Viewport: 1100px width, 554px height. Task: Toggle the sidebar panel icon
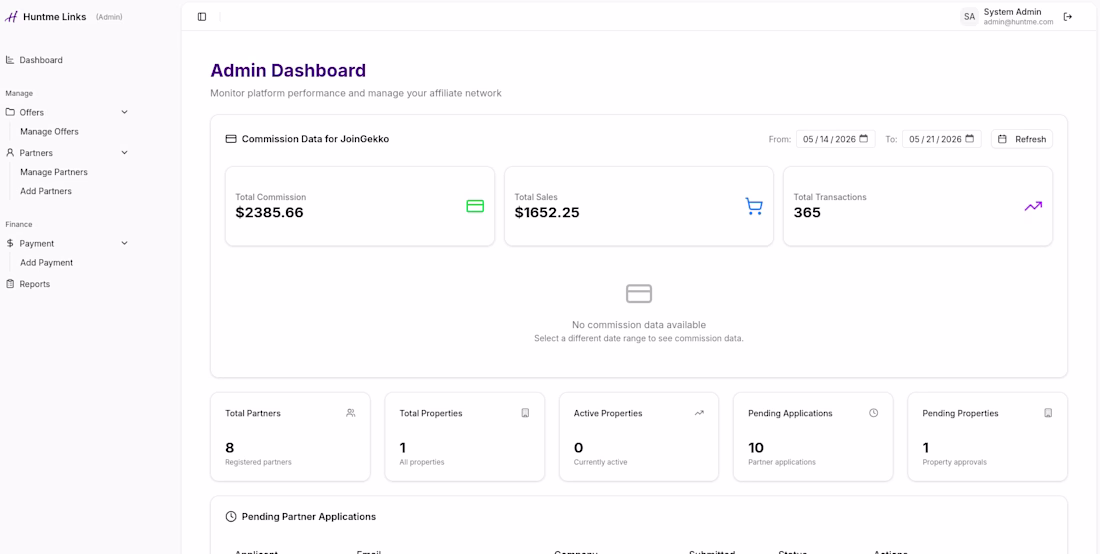[x=202, y=17]
